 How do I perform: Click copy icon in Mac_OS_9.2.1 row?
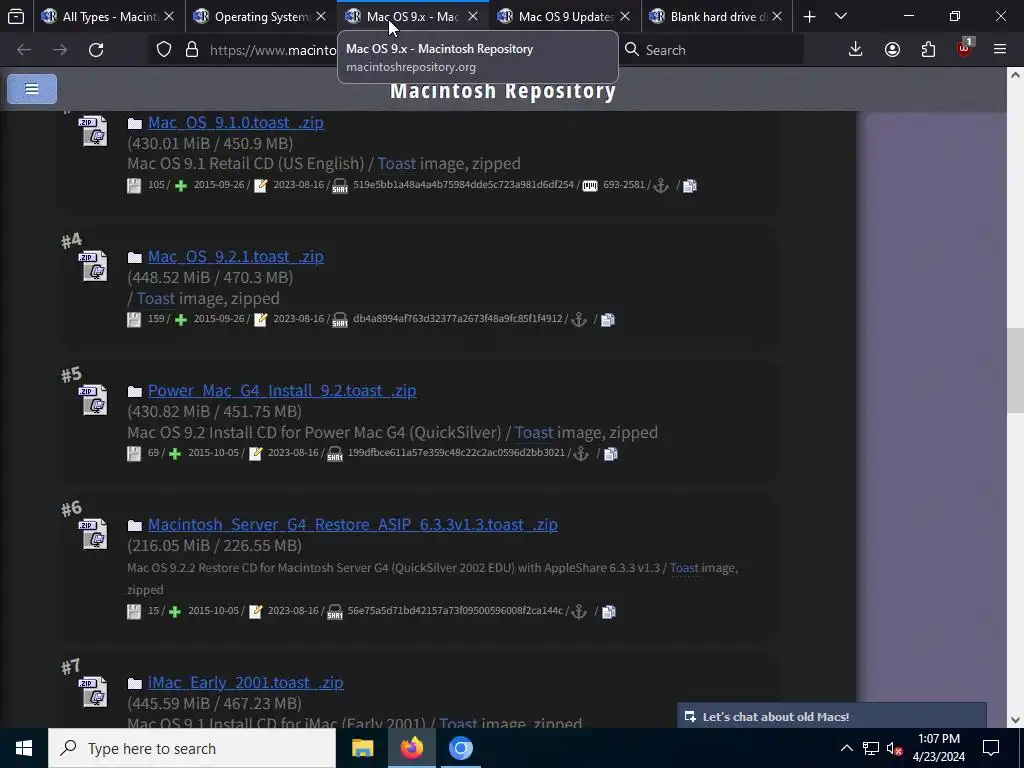point(607,320)
